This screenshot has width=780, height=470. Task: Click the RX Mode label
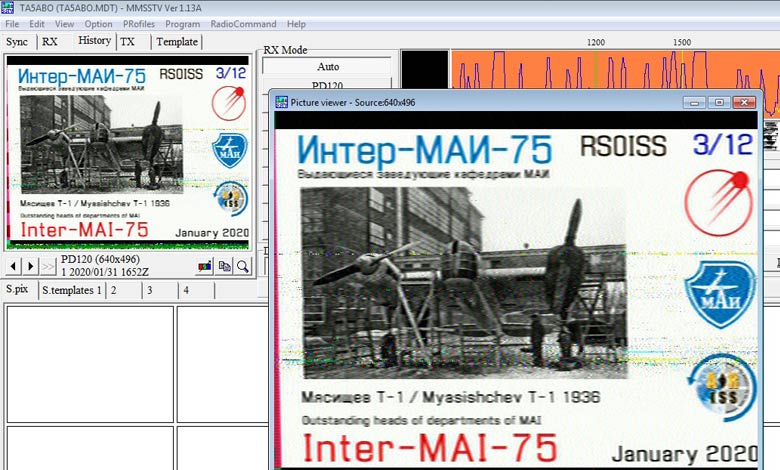285,50
